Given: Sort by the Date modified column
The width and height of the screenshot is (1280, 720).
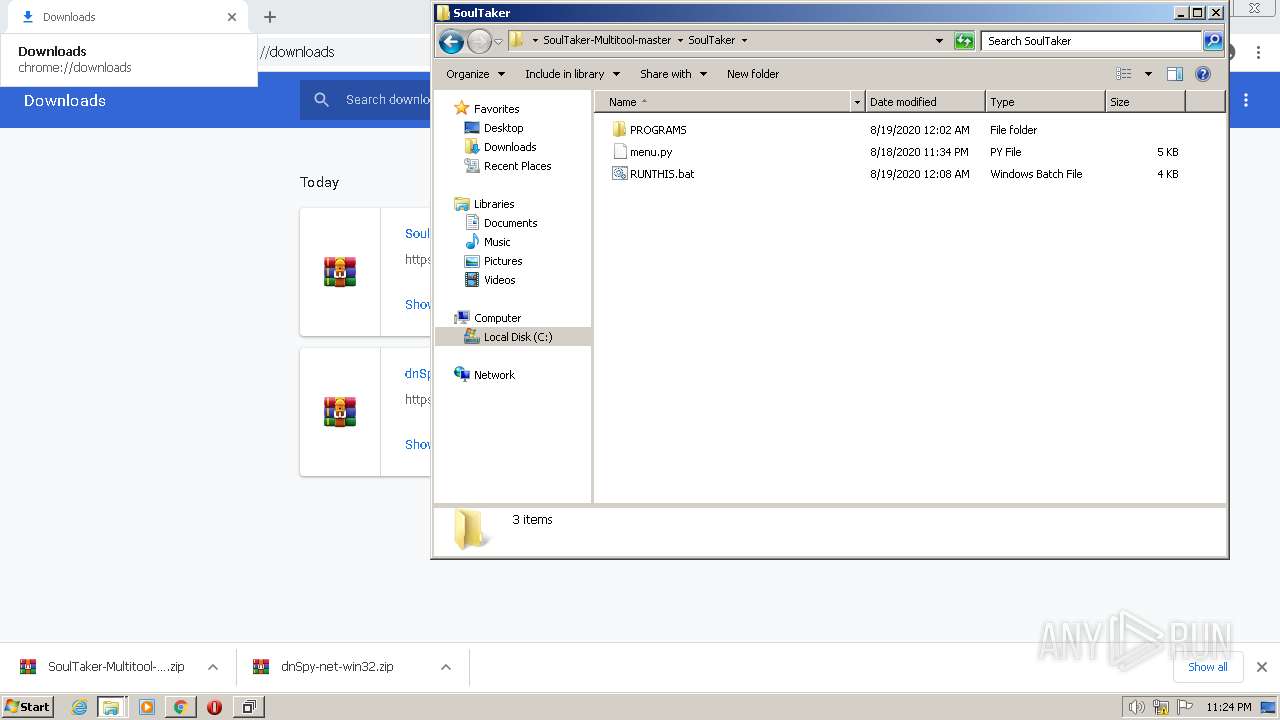Looking at the screenshot, I should [x=925, y=102].
